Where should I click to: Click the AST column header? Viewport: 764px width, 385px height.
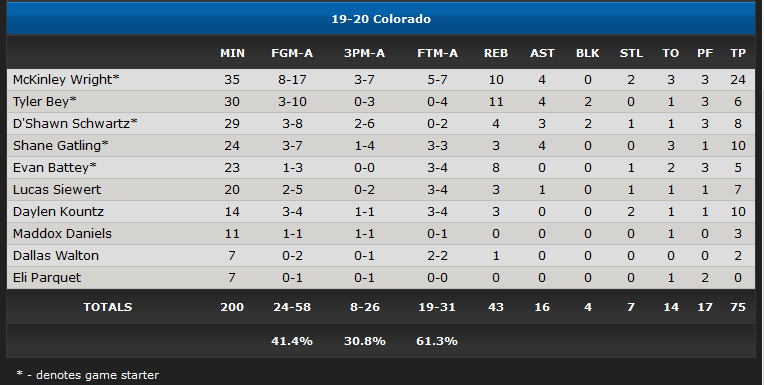click(542, 53)
